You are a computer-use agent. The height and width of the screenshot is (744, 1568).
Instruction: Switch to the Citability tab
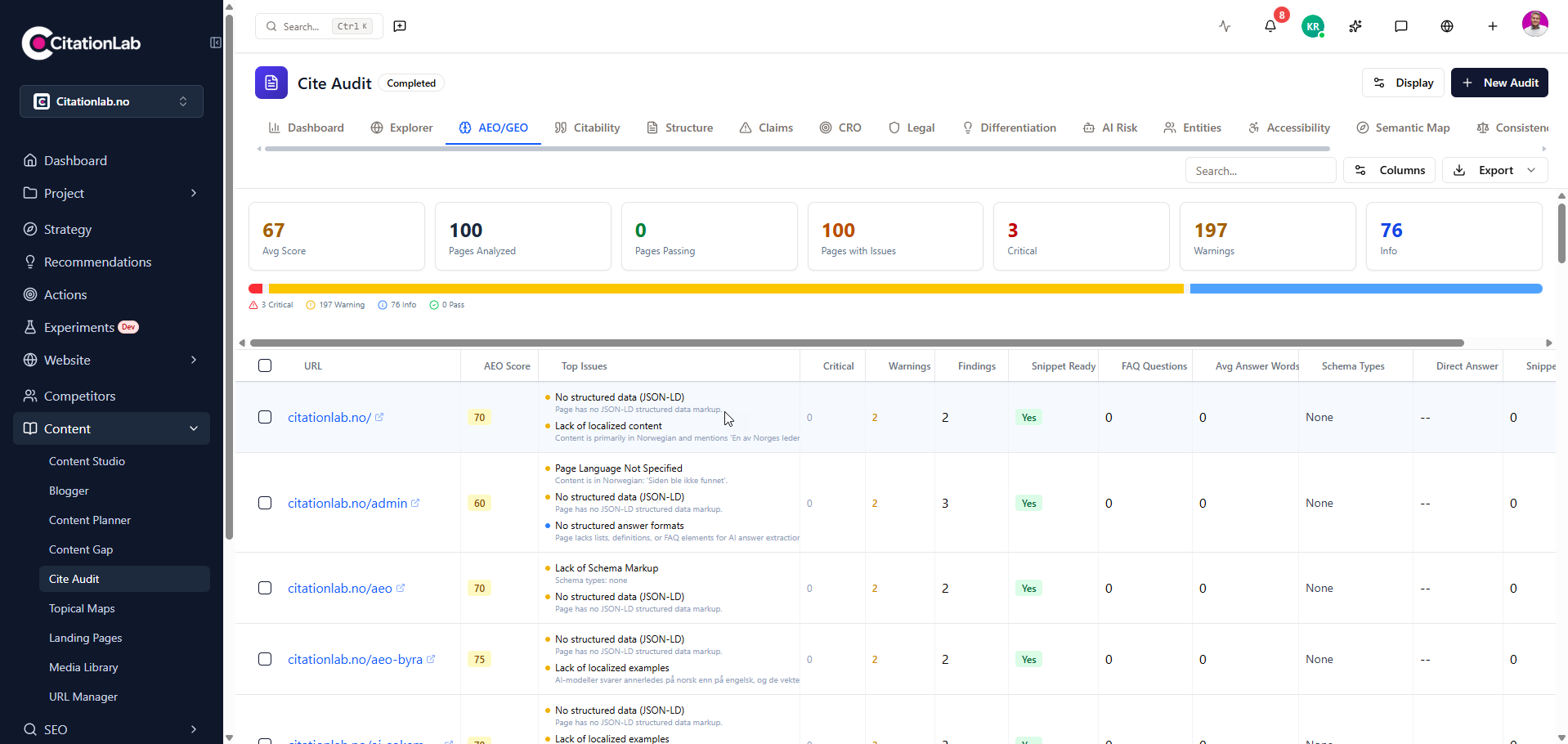(587, 128)
